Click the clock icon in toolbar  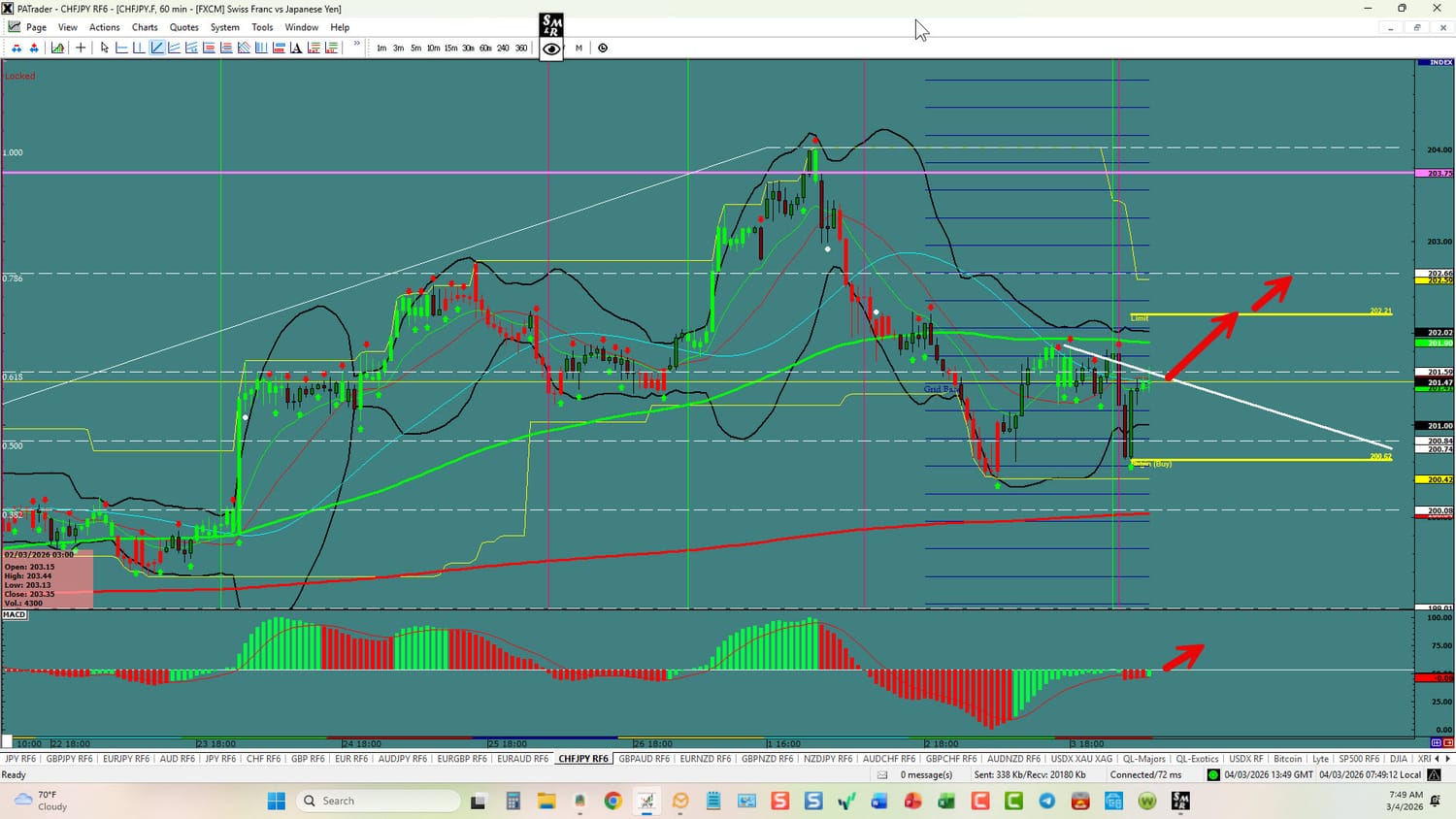(x=603, y=48)
